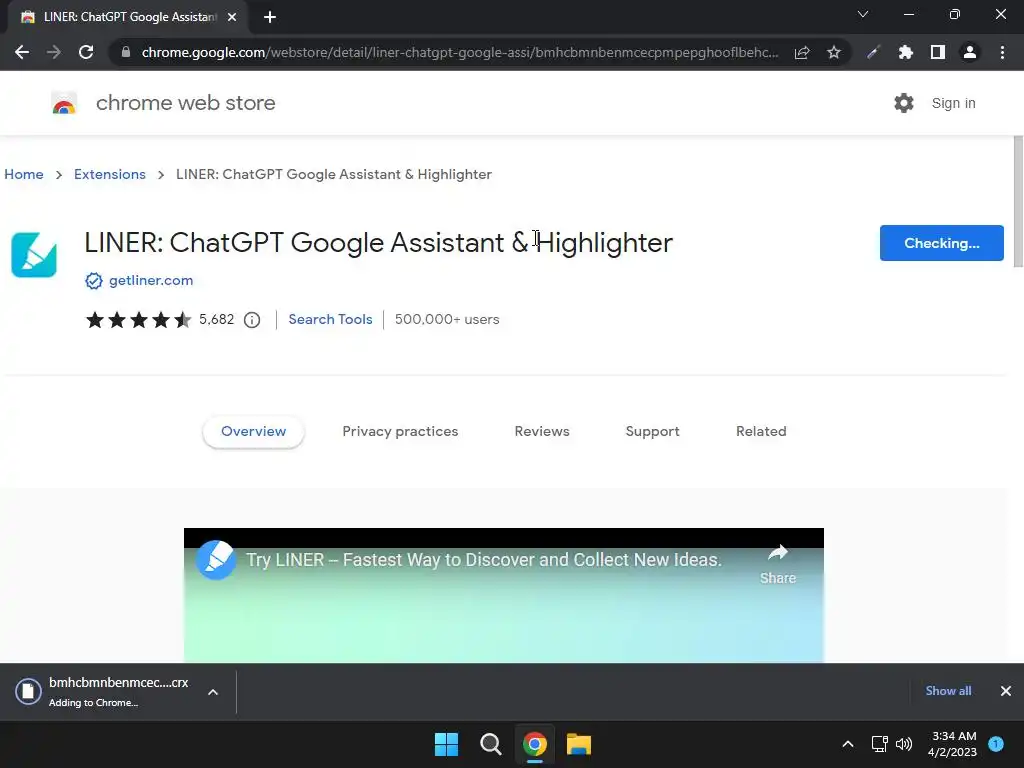Click the Chrome Web Store logo
This screenshot has width=1024, height=768.
tap(64, 103)
